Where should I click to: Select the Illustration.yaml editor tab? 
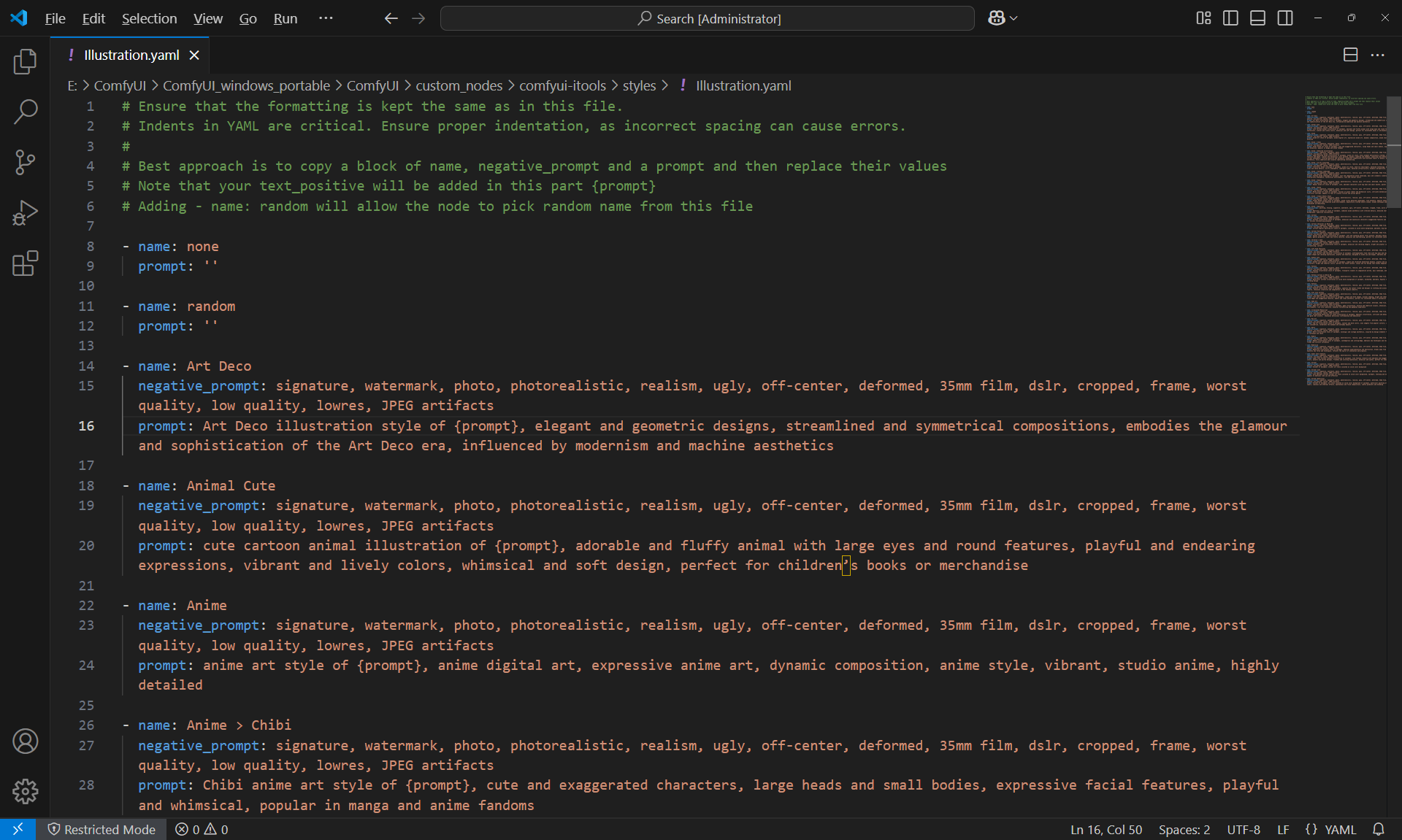[x=131, y=55]
